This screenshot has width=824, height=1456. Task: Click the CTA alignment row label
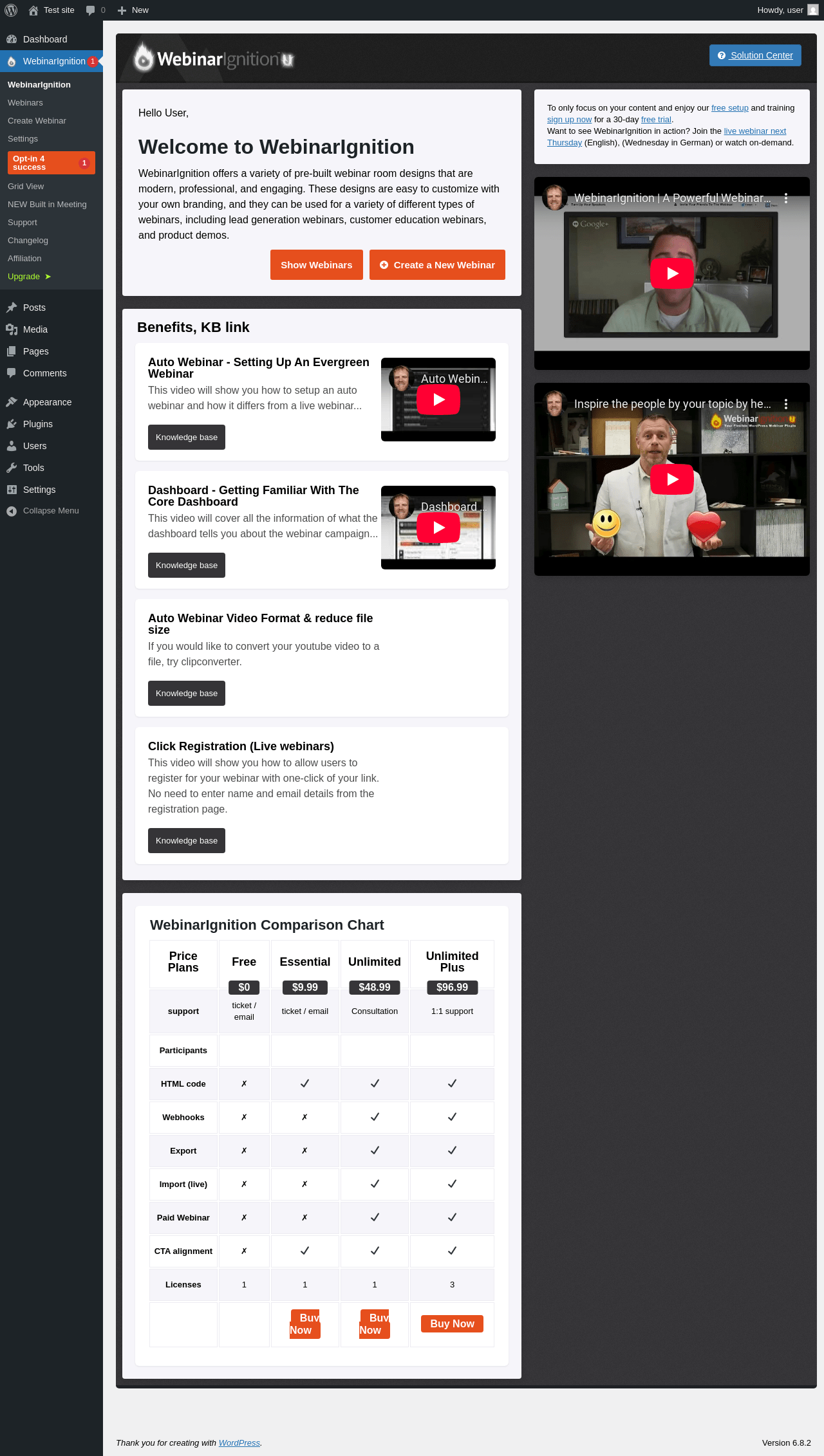point(183,1251)
